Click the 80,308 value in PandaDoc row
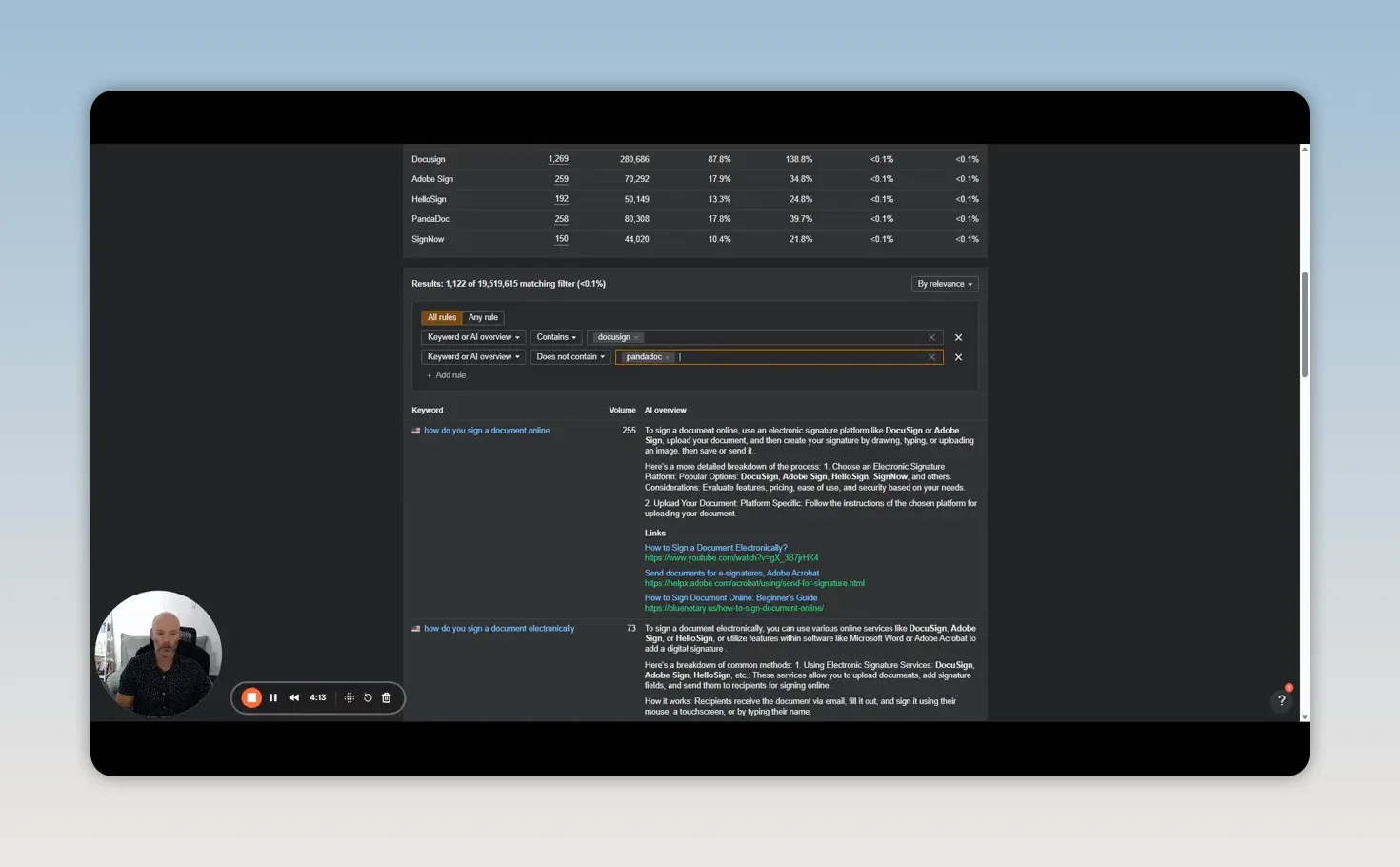Viewport: 1400px width, 867px height. pyautogui.click(x=637, y=219)
